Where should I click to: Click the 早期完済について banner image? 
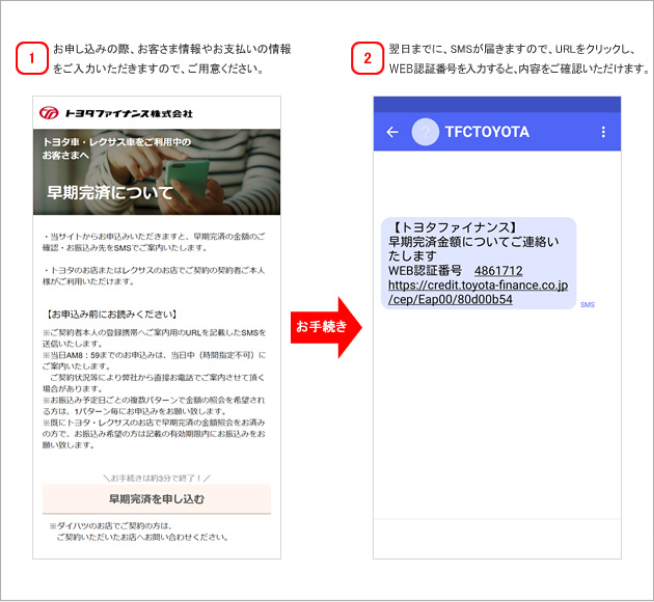coord(156,172)
